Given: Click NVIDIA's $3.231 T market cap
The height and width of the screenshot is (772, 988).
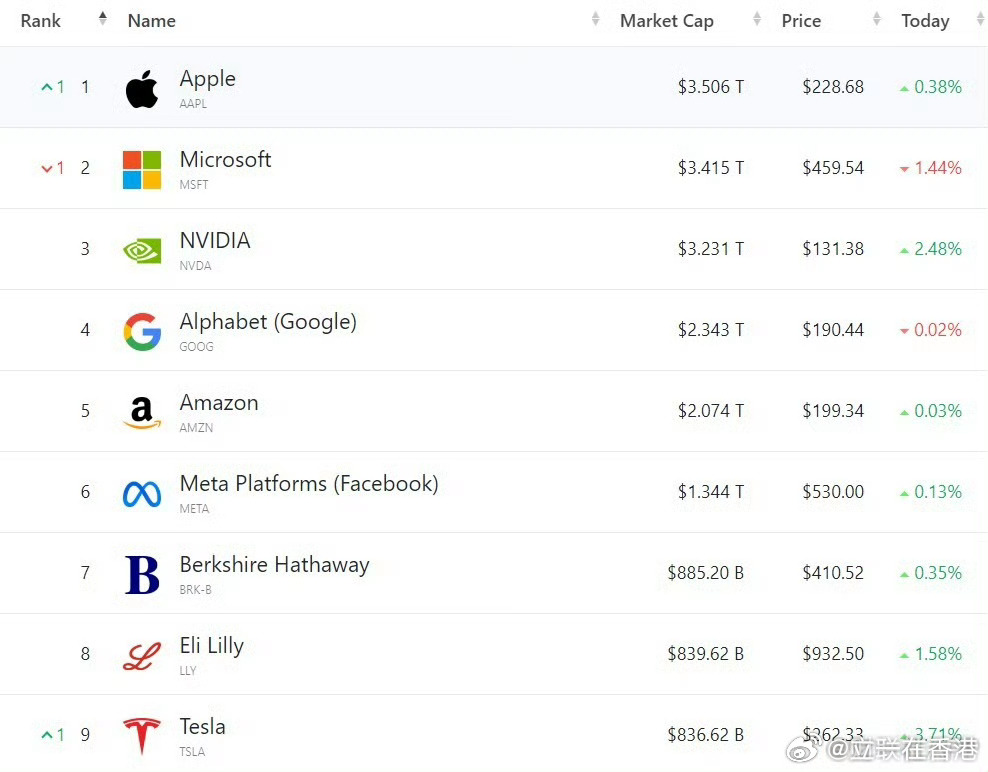Looking at the screenshot, I should tap(710, 249).
